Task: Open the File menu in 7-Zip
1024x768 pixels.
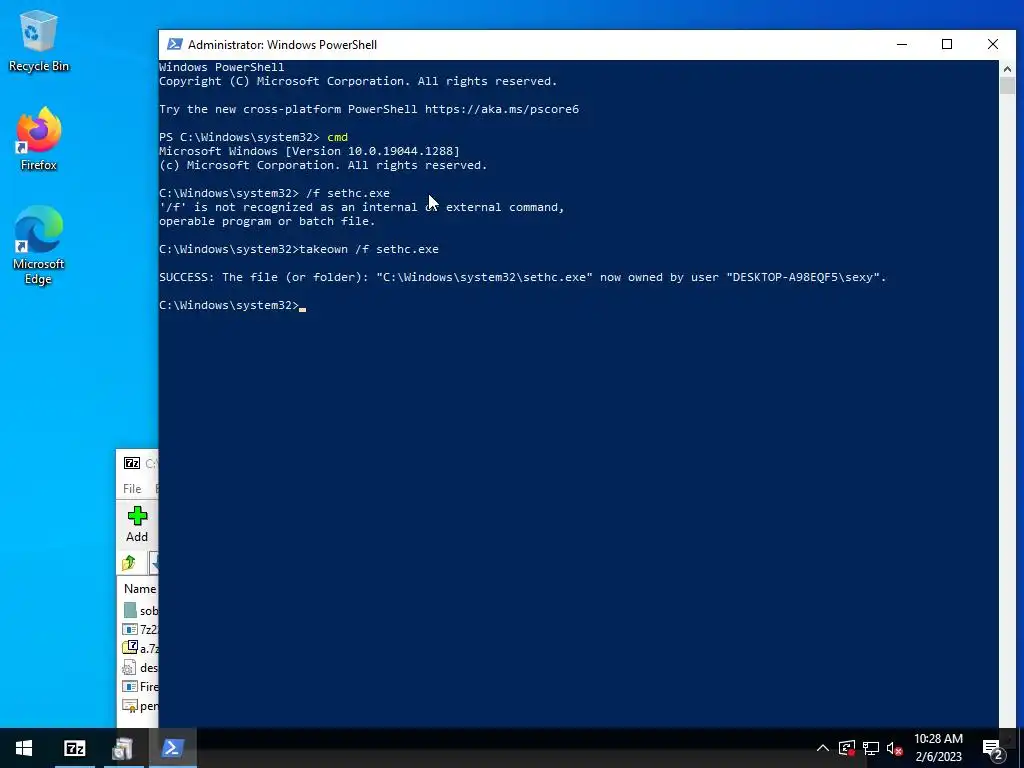Action: (x=132, y=488)
